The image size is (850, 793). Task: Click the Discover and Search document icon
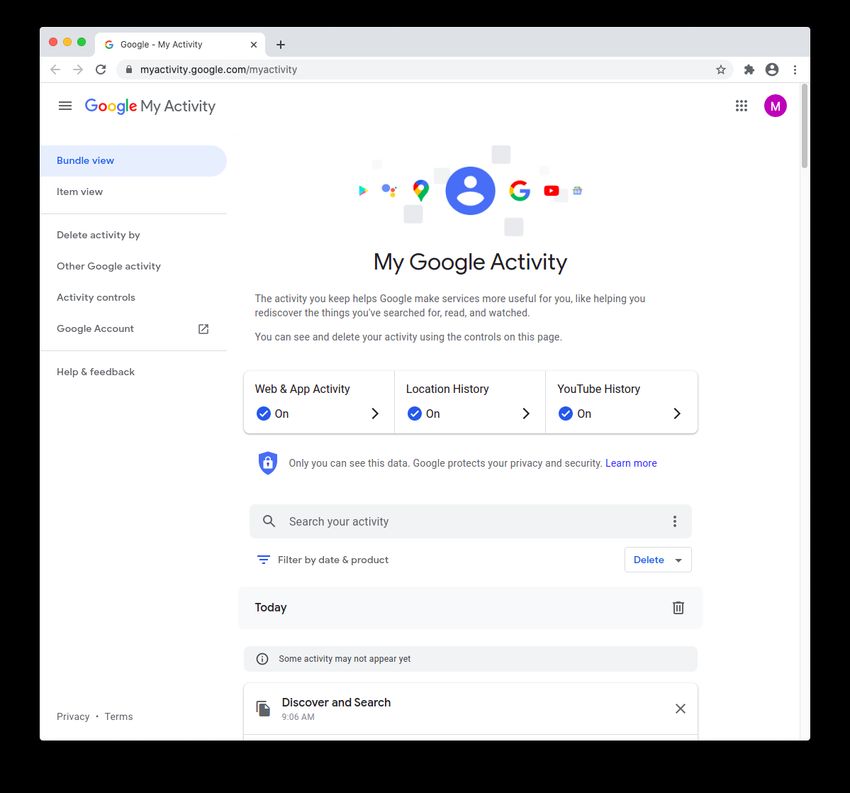(x=263, y=708)
